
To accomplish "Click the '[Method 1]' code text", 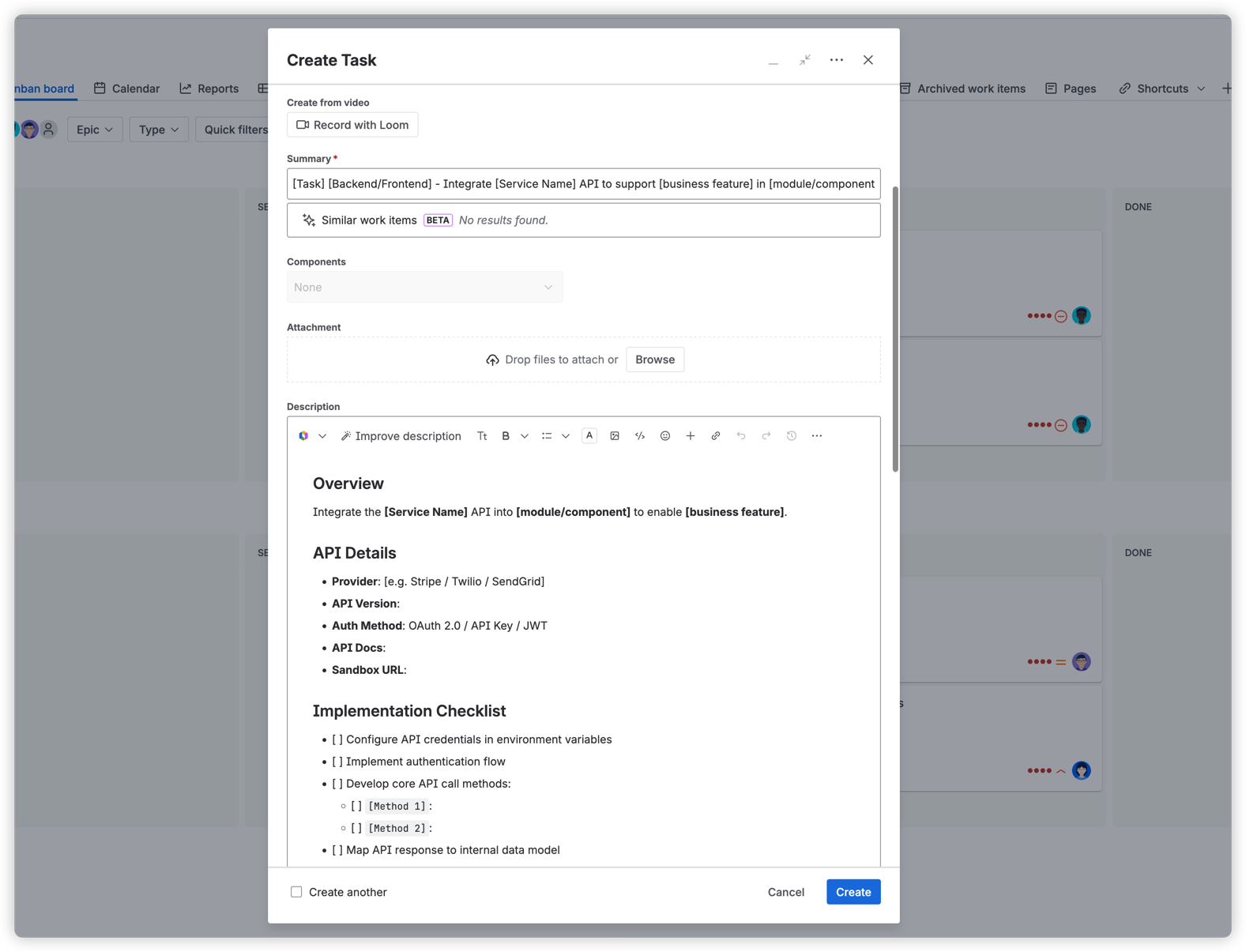I will tap(397, 806).
